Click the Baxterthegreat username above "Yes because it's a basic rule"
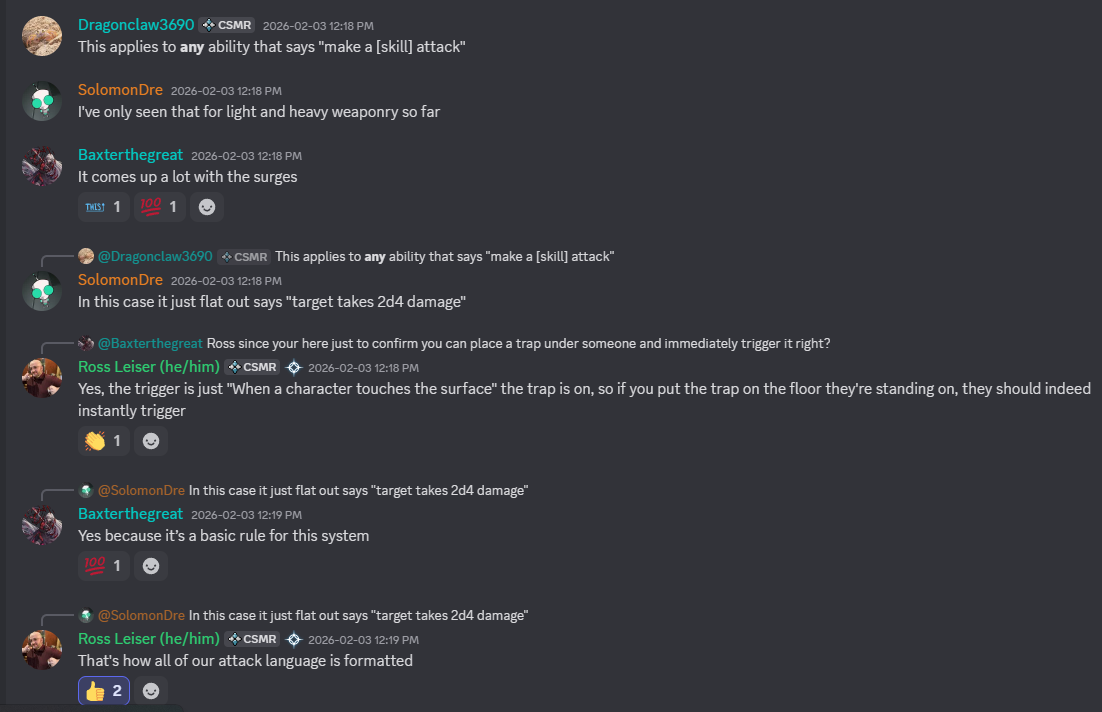 (130, 514)
